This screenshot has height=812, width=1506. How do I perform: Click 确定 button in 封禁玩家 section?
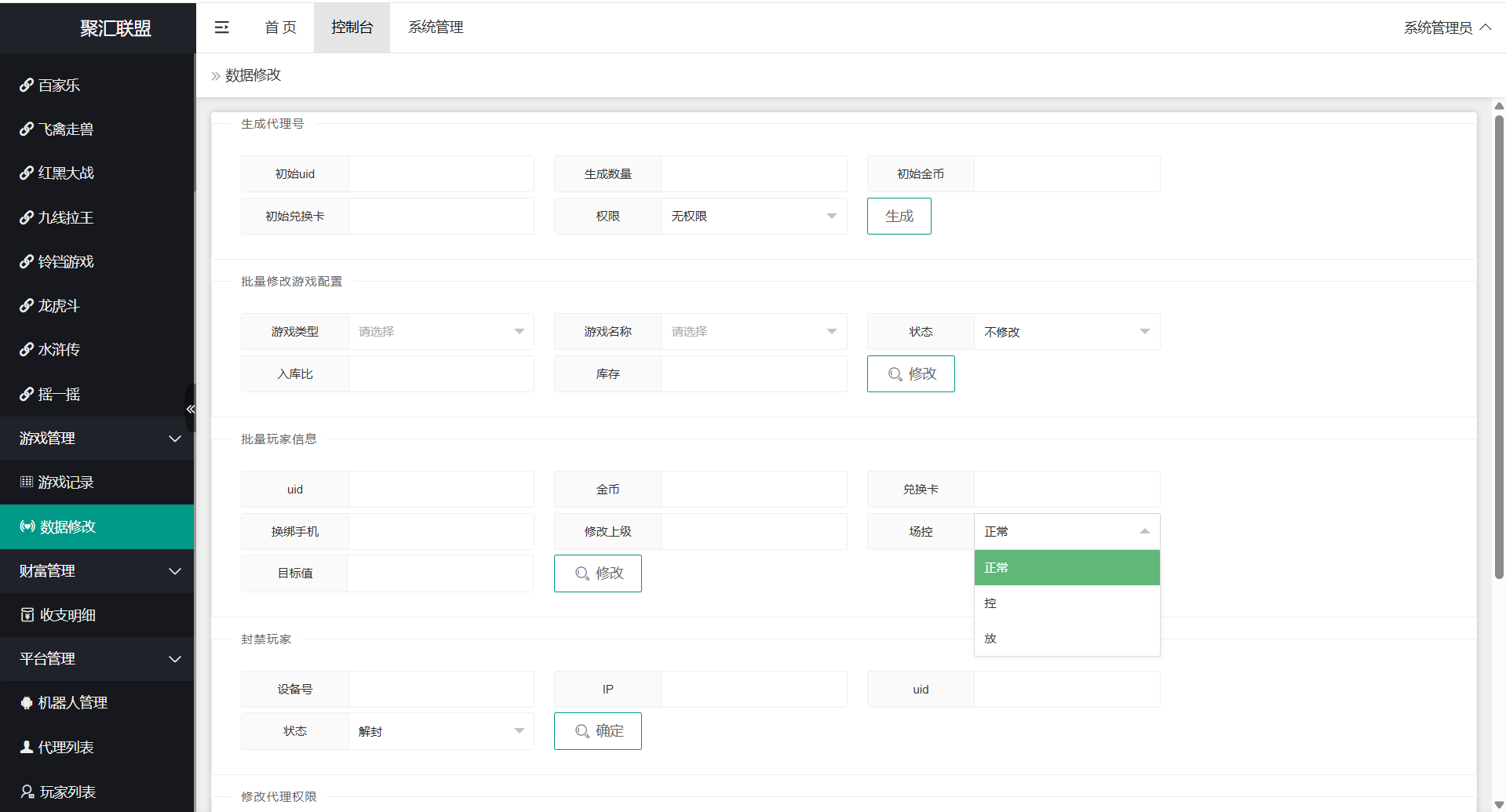pos(598,731)
